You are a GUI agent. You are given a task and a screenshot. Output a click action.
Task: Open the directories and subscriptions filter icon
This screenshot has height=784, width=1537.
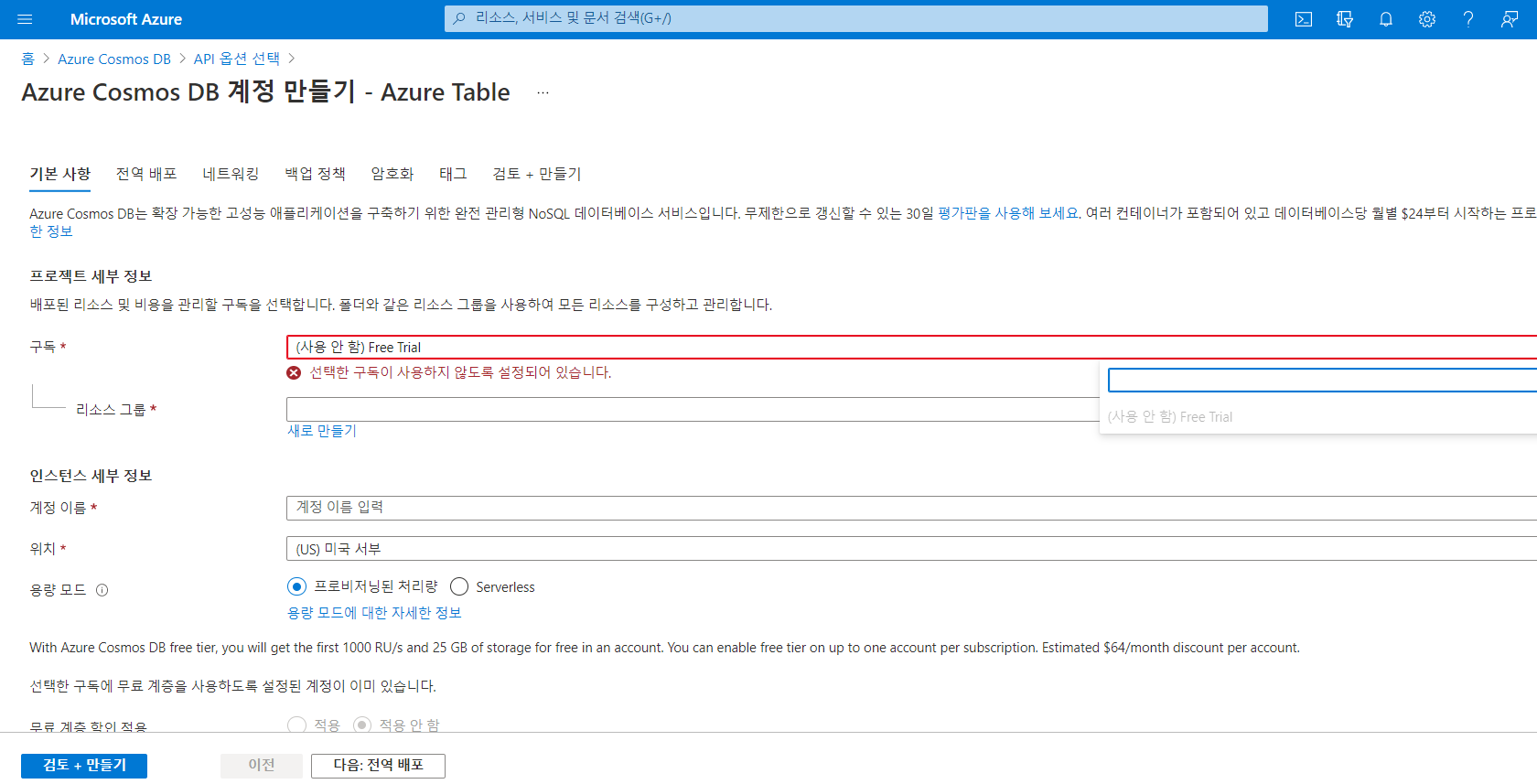point(1345,19)
